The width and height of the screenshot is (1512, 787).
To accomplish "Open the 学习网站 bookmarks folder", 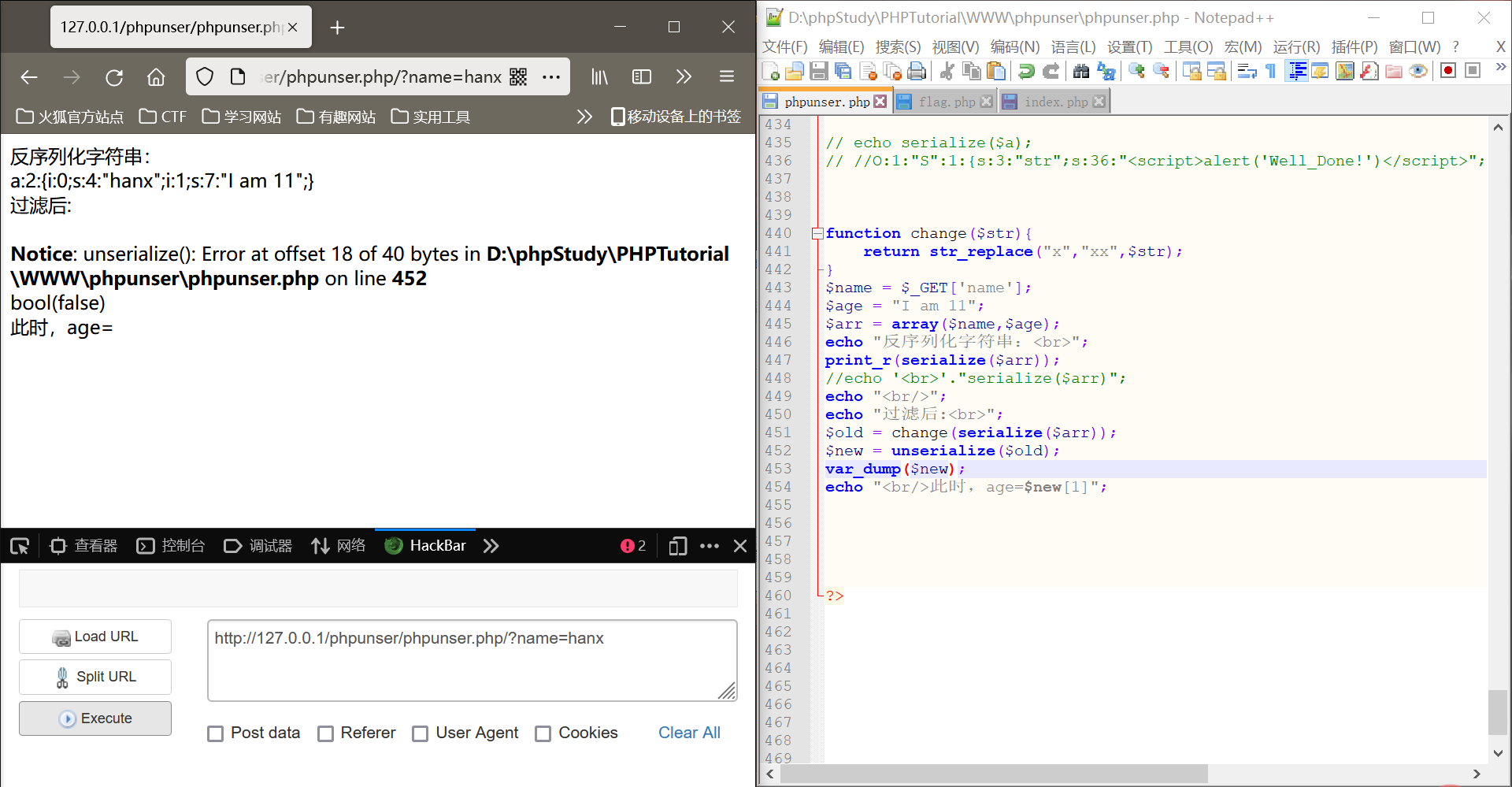I will point(242,117).
